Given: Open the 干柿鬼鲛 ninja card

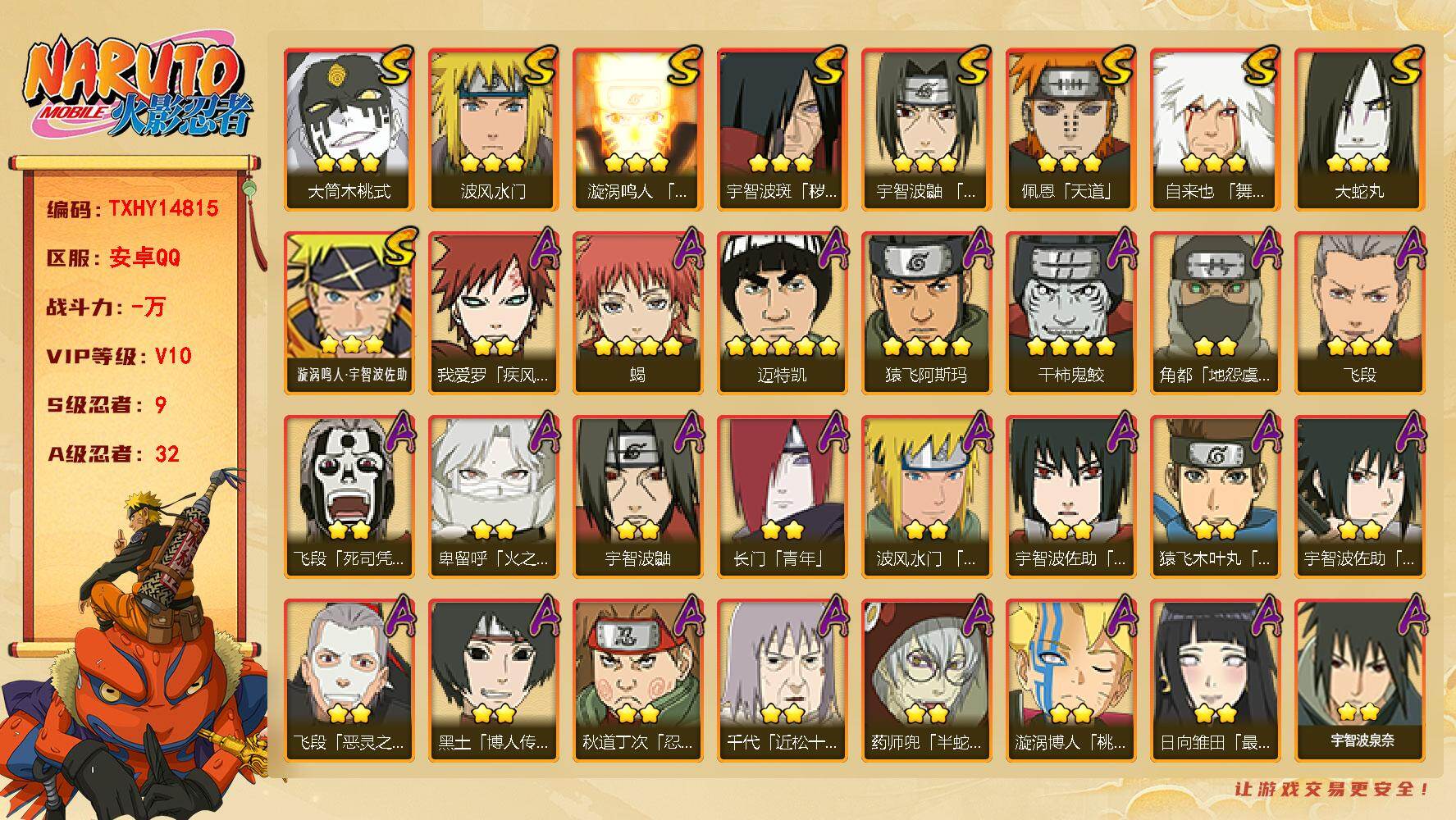Looking at the screenshot, I should click(1070, 313).
